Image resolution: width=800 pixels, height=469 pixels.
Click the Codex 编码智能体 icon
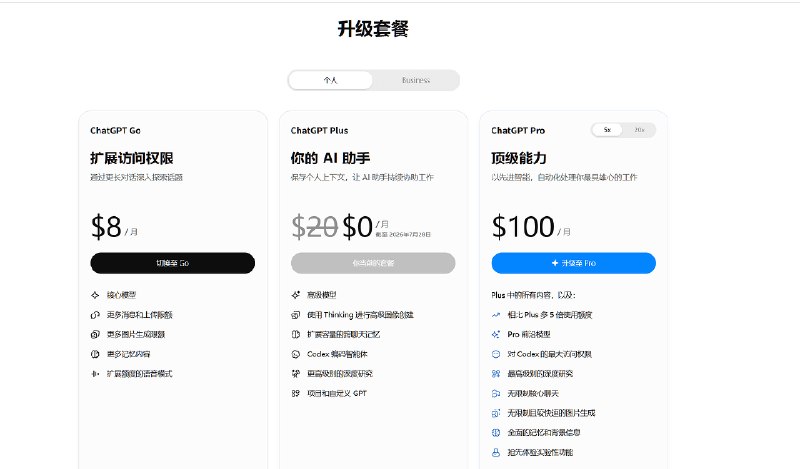point(295,354)
